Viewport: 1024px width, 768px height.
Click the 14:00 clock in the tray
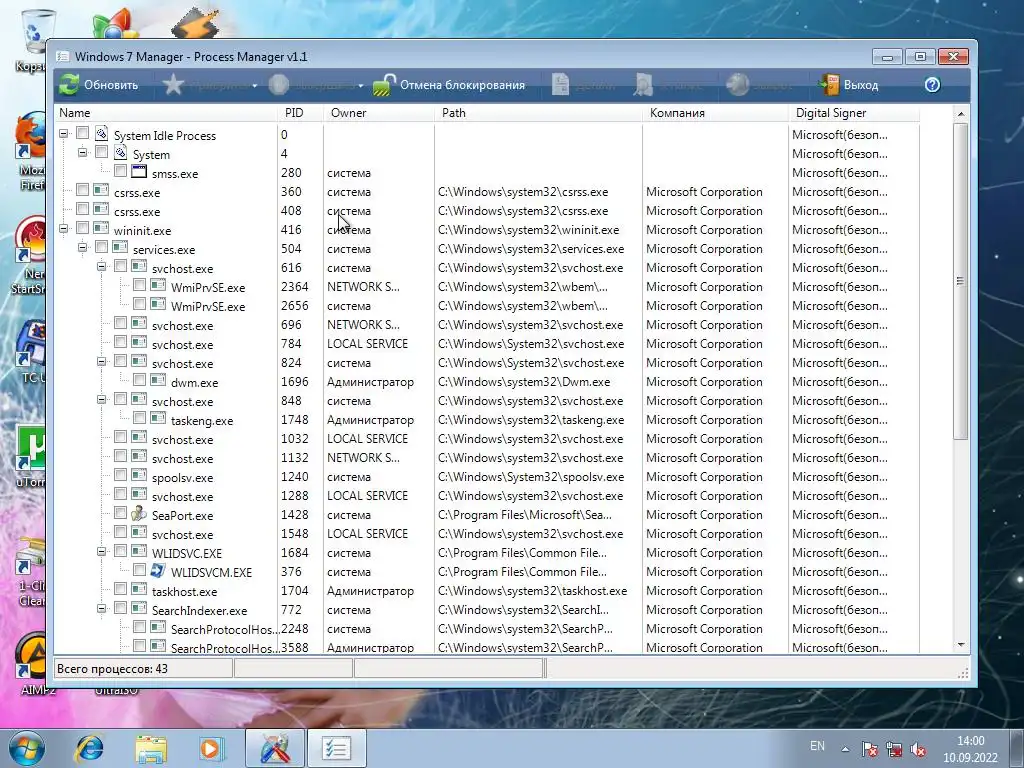point(970,741)
